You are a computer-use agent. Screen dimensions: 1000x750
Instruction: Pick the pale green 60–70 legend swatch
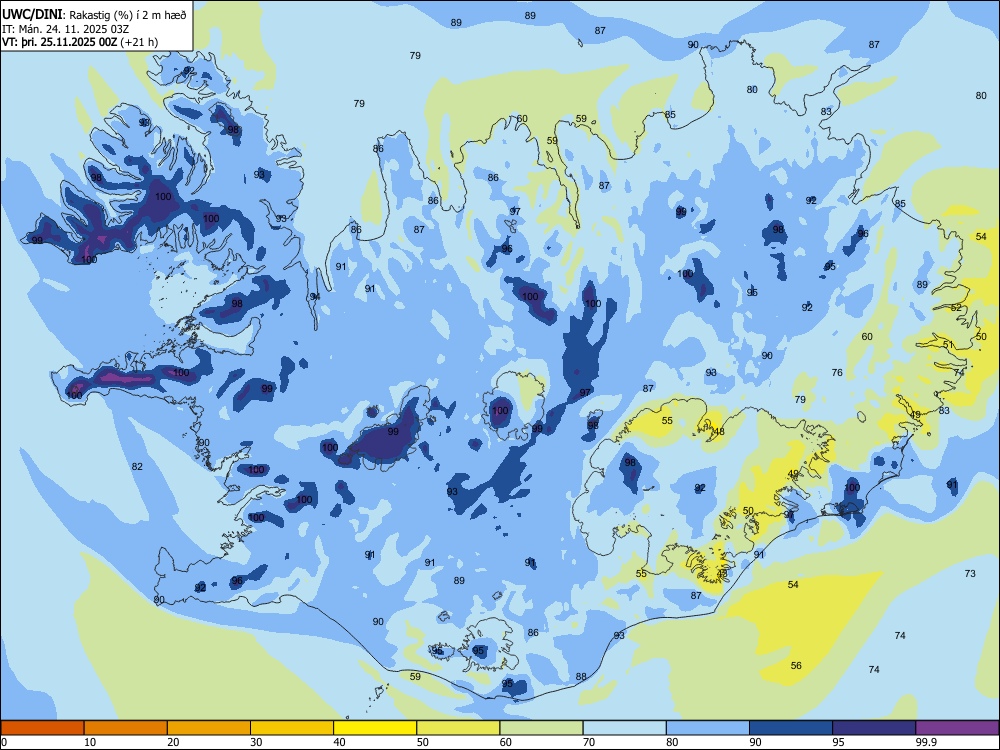pos(541,728)
